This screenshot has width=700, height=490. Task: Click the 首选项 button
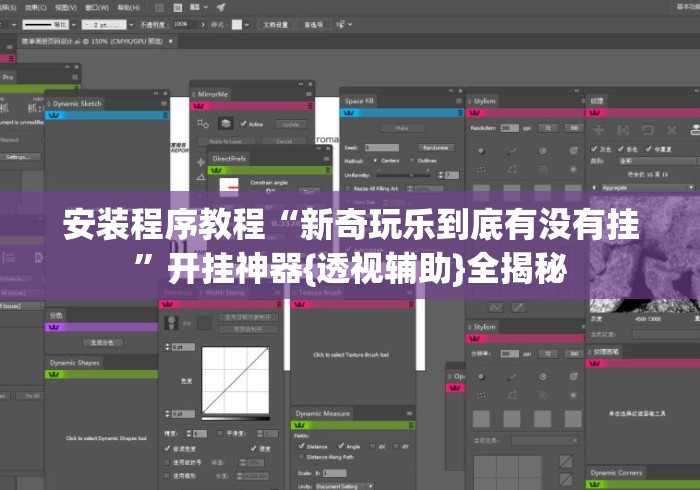pyautogui.click(x=313, y=25)
